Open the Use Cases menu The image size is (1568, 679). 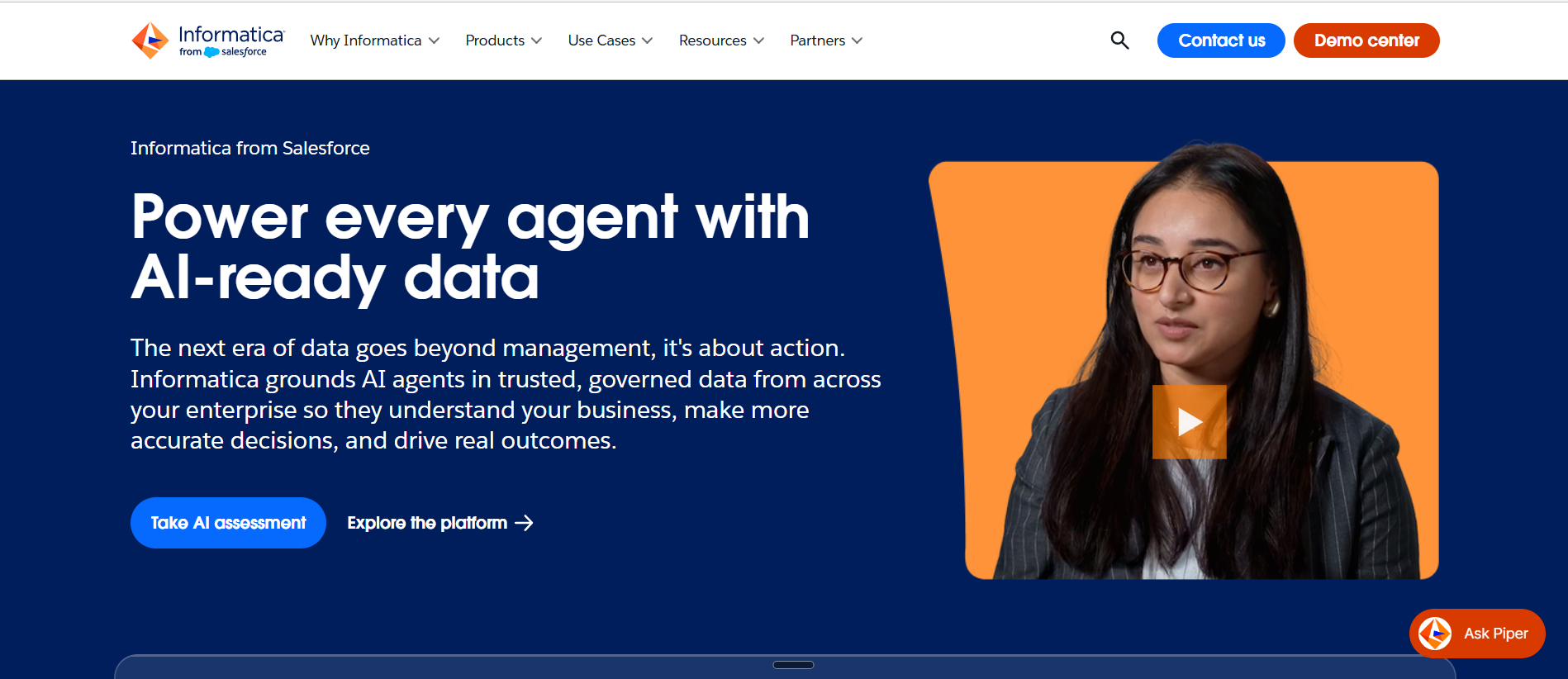[611, 40]
